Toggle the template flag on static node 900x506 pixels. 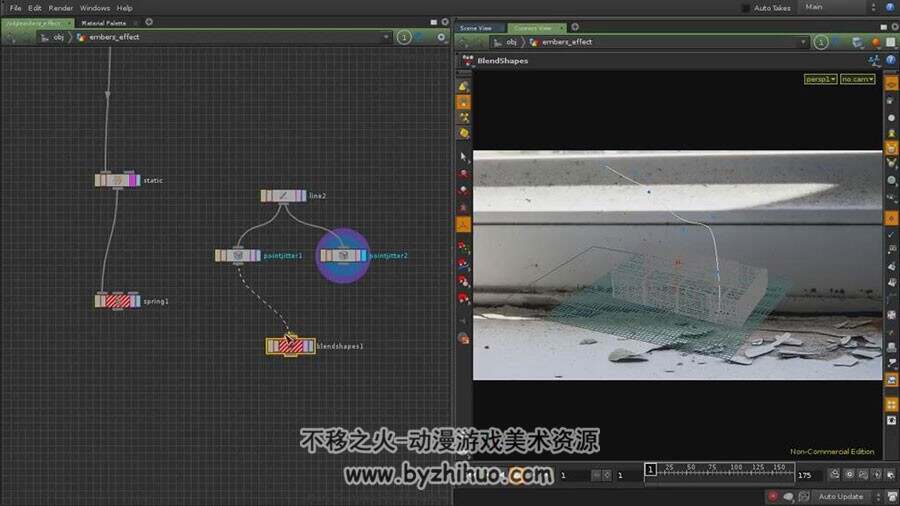coord(132,180)
